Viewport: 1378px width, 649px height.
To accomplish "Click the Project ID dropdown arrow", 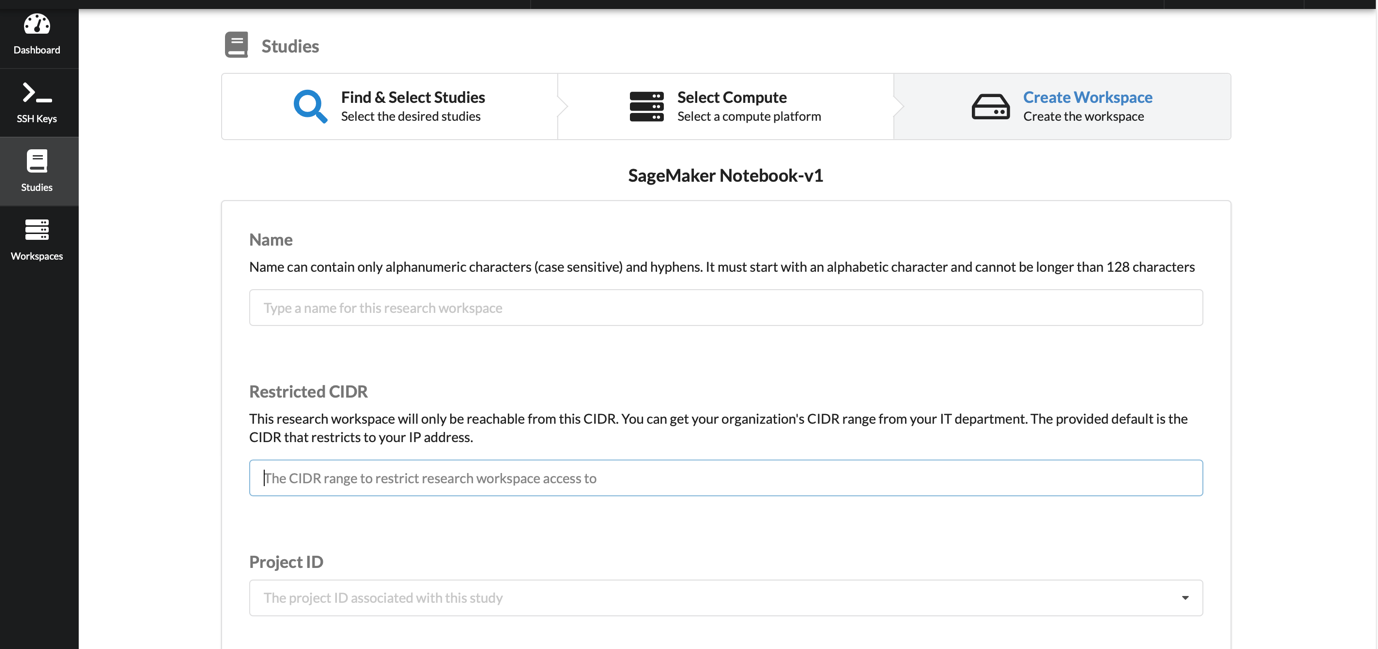I will pyautogui.click(x=1185, y=598).
